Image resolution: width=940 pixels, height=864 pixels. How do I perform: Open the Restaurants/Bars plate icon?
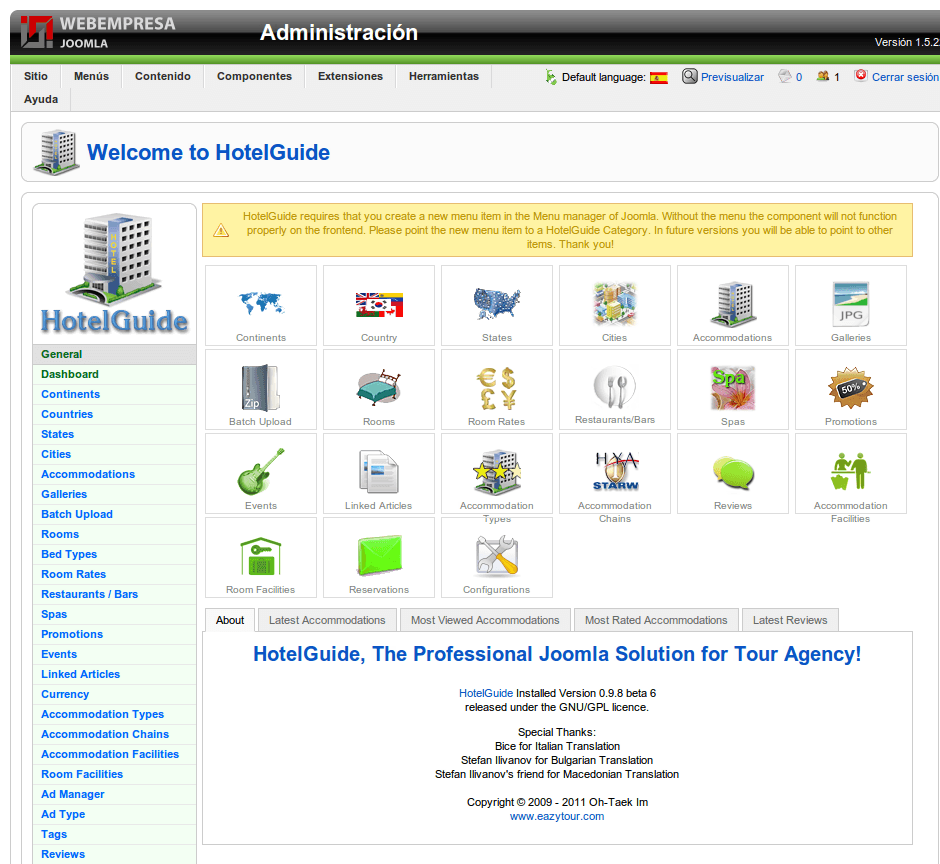coord(614,387)
